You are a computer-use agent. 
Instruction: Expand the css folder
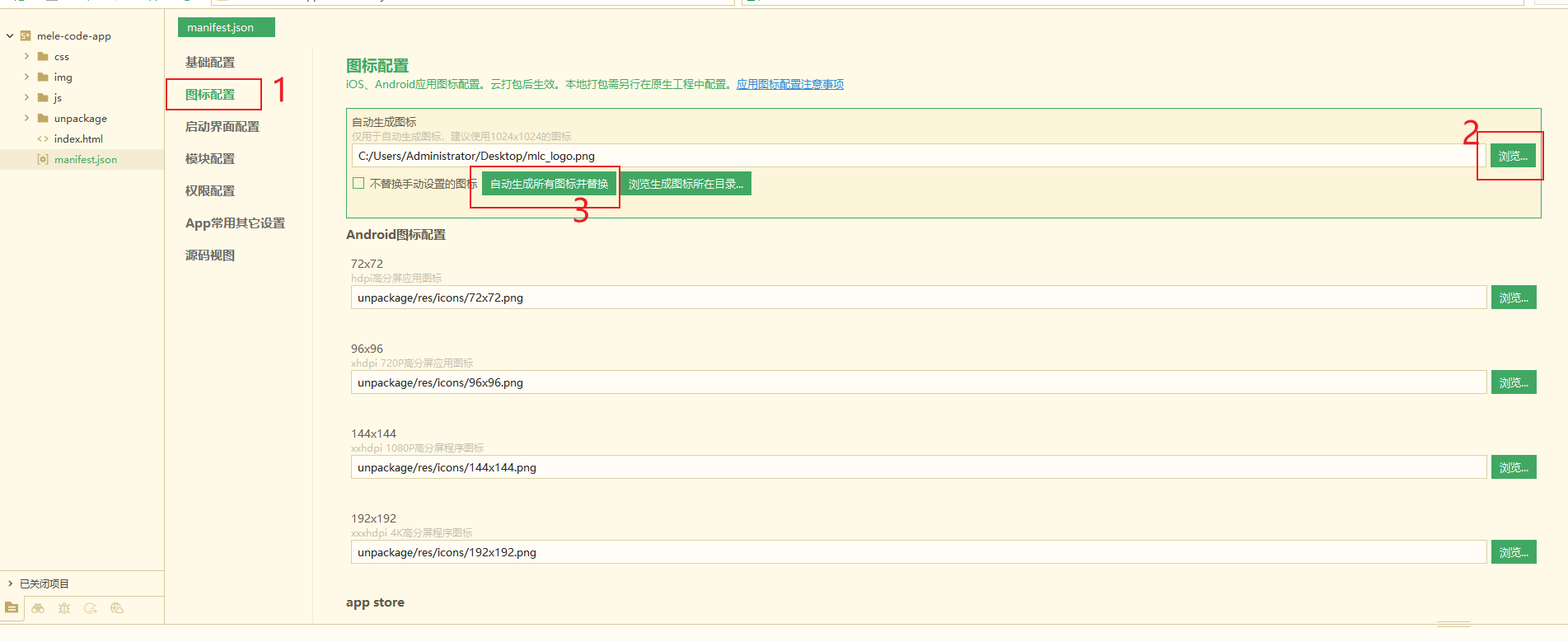pos(26,57)
